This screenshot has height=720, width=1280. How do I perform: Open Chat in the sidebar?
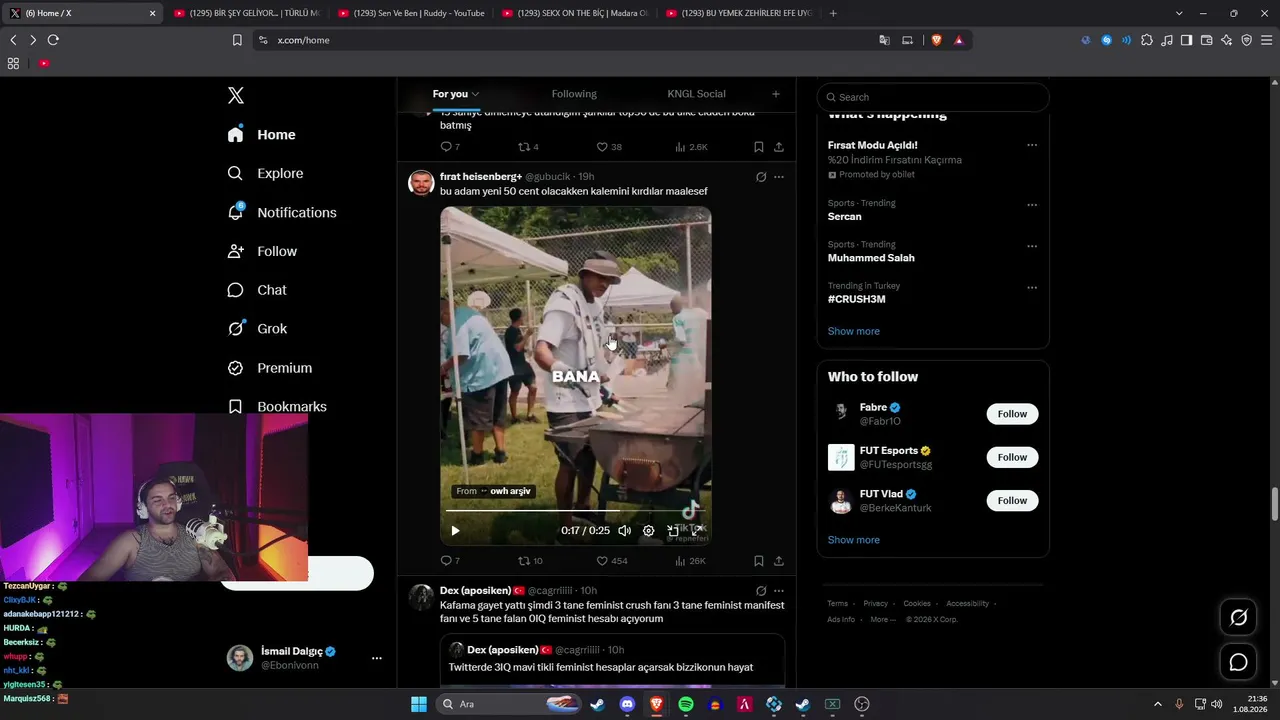[x=257, y=290]
